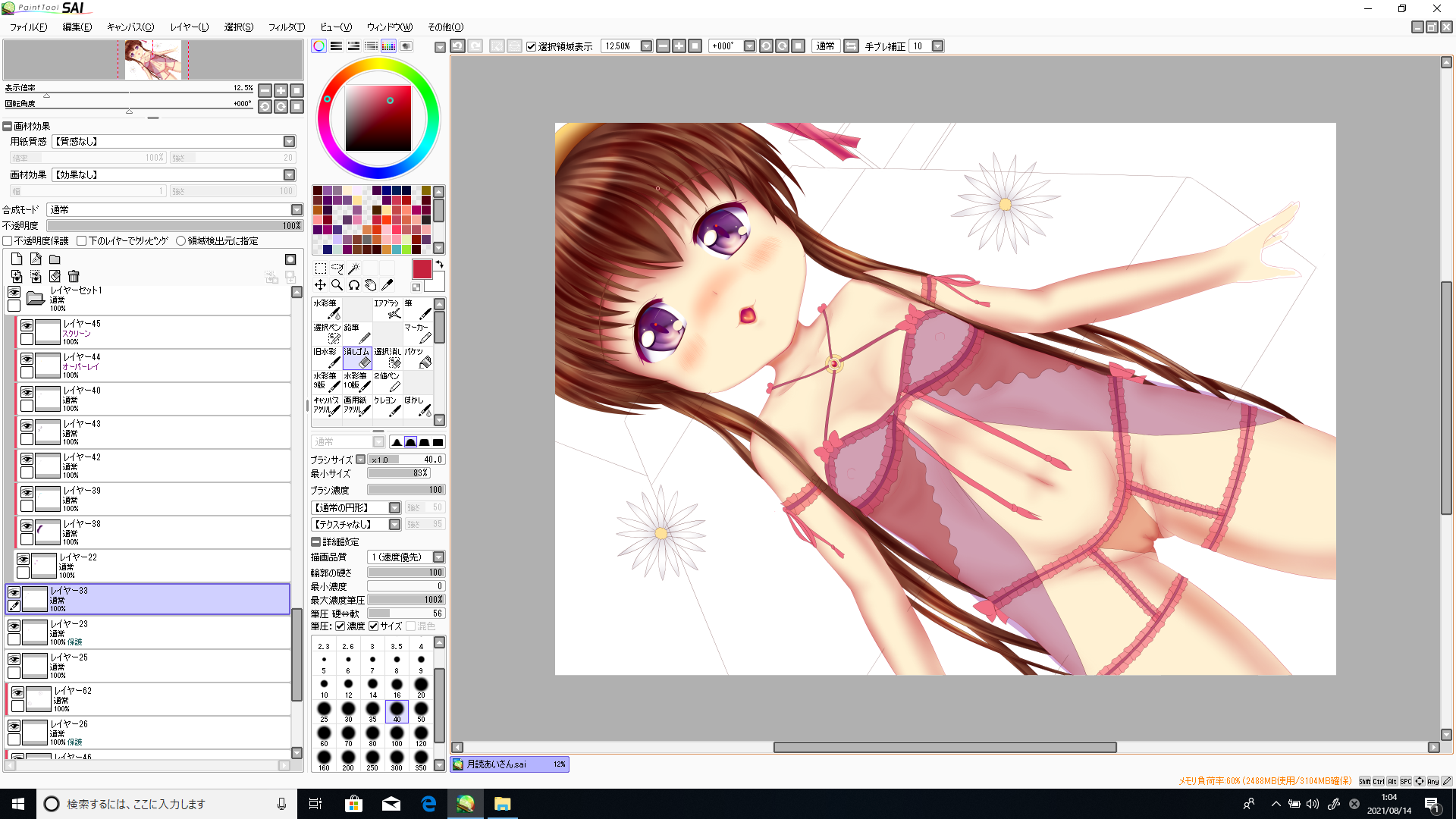Screen dimensions: 1456x819
Task: Open rotation angle +000° dropdown
Action: click(749, 46)
